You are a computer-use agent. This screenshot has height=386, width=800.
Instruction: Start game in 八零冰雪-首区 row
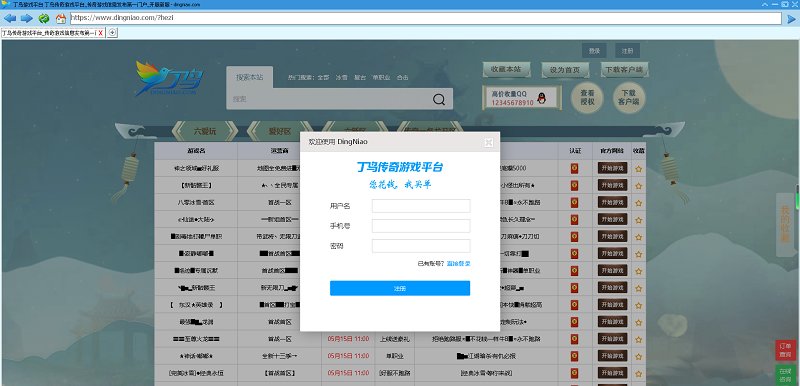pyautogui.click(x=612, y=202)
